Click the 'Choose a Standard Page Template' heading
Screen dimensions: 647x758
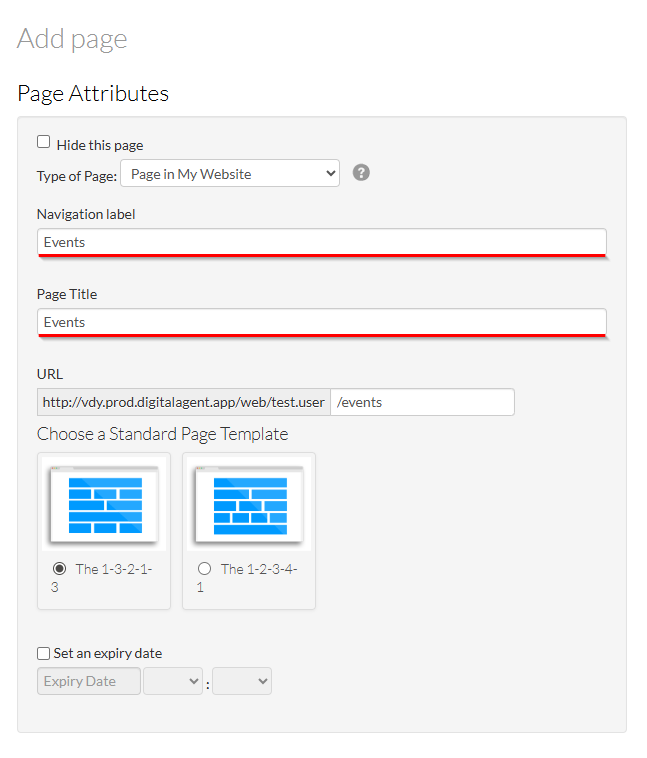(x=162, y=434)
